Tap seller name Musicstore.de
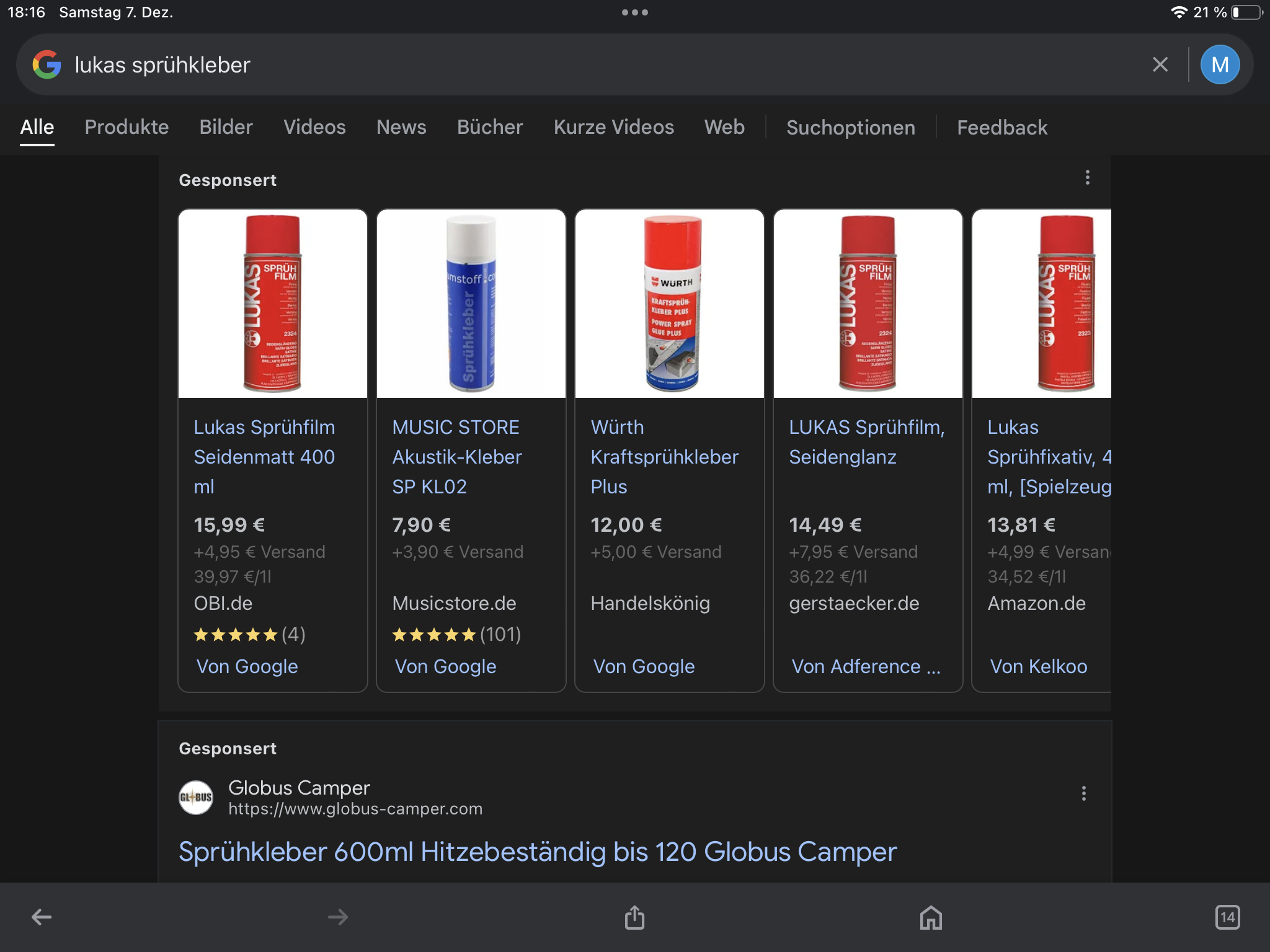The height and width of the screenshot is (952, 1270). pyautogui.click(x=454, y=603)
